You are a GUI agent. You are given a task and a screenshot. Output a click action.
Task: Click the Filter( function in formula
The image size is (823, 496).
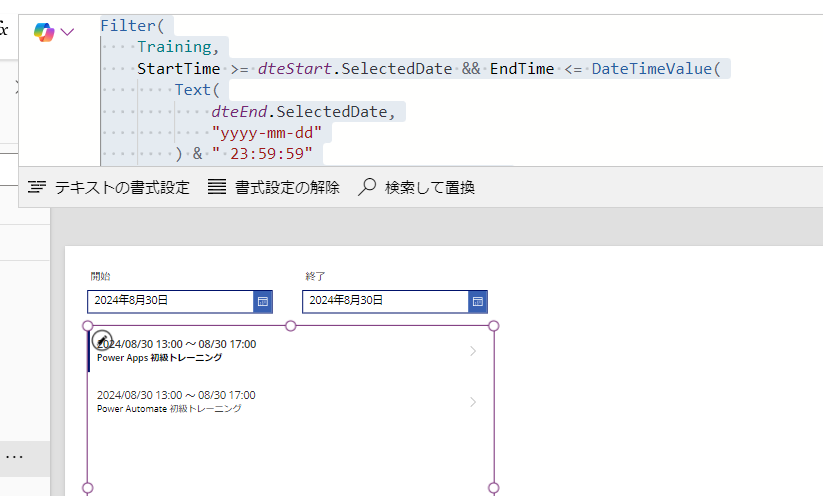point(132,26)
